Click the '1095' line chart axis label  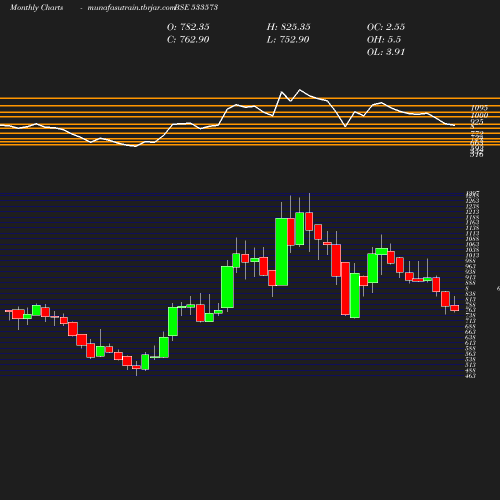pyautogui.click(x=479, y=108)
